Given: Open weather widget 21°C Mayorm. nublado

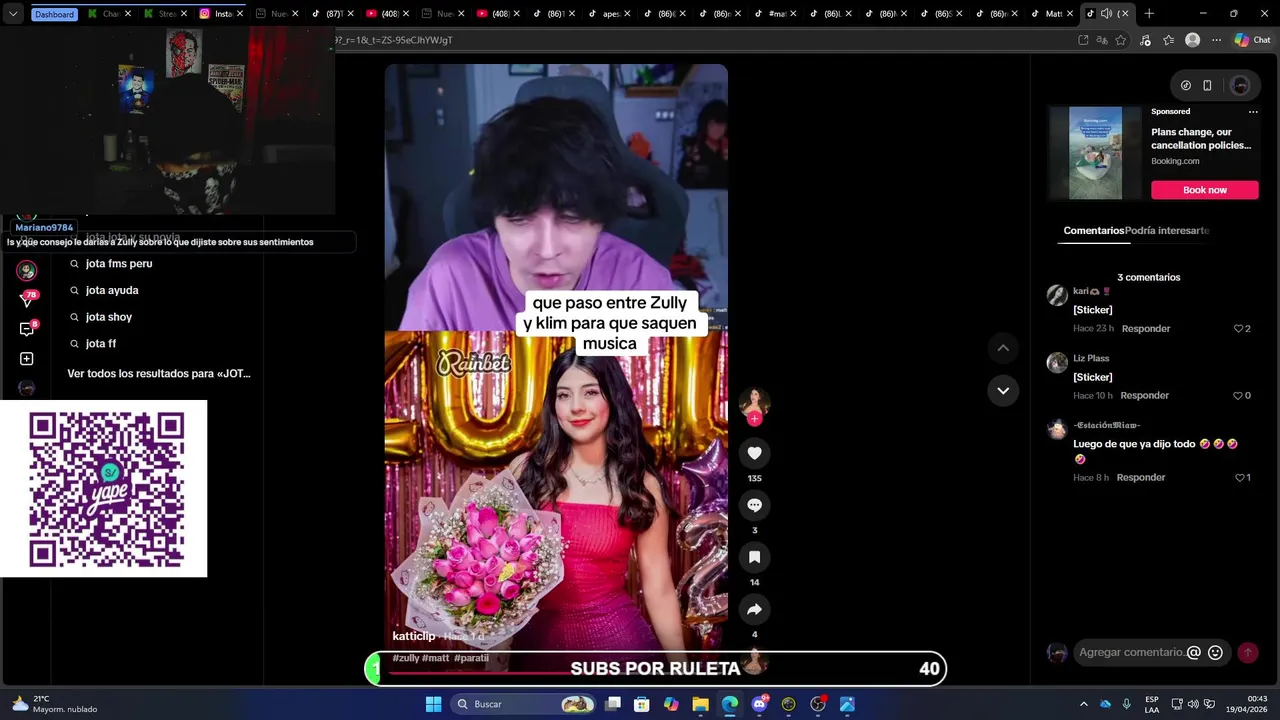Looking at the screenshot, I should pos(56,704).
